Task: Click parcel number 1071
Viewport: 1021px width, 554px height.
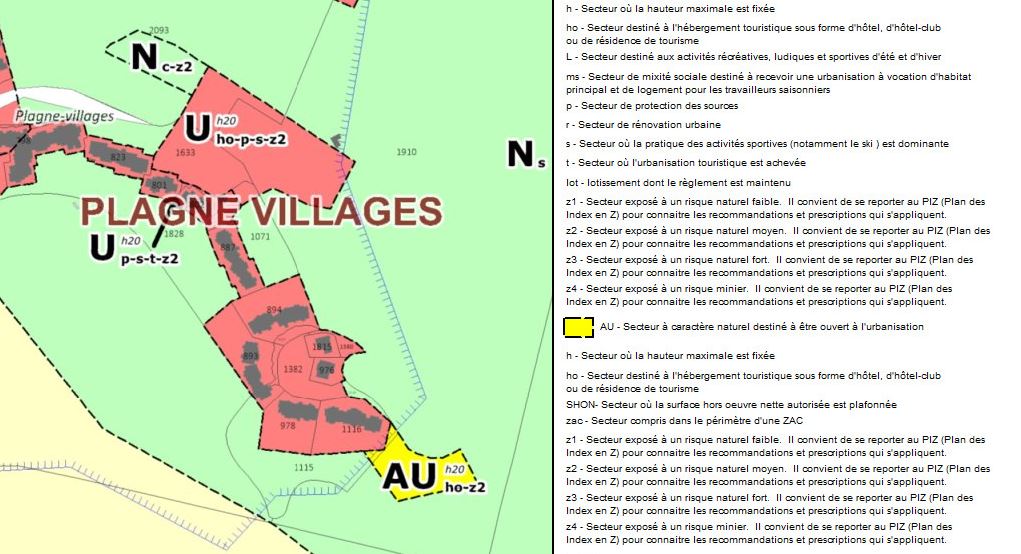Action: 261,237
